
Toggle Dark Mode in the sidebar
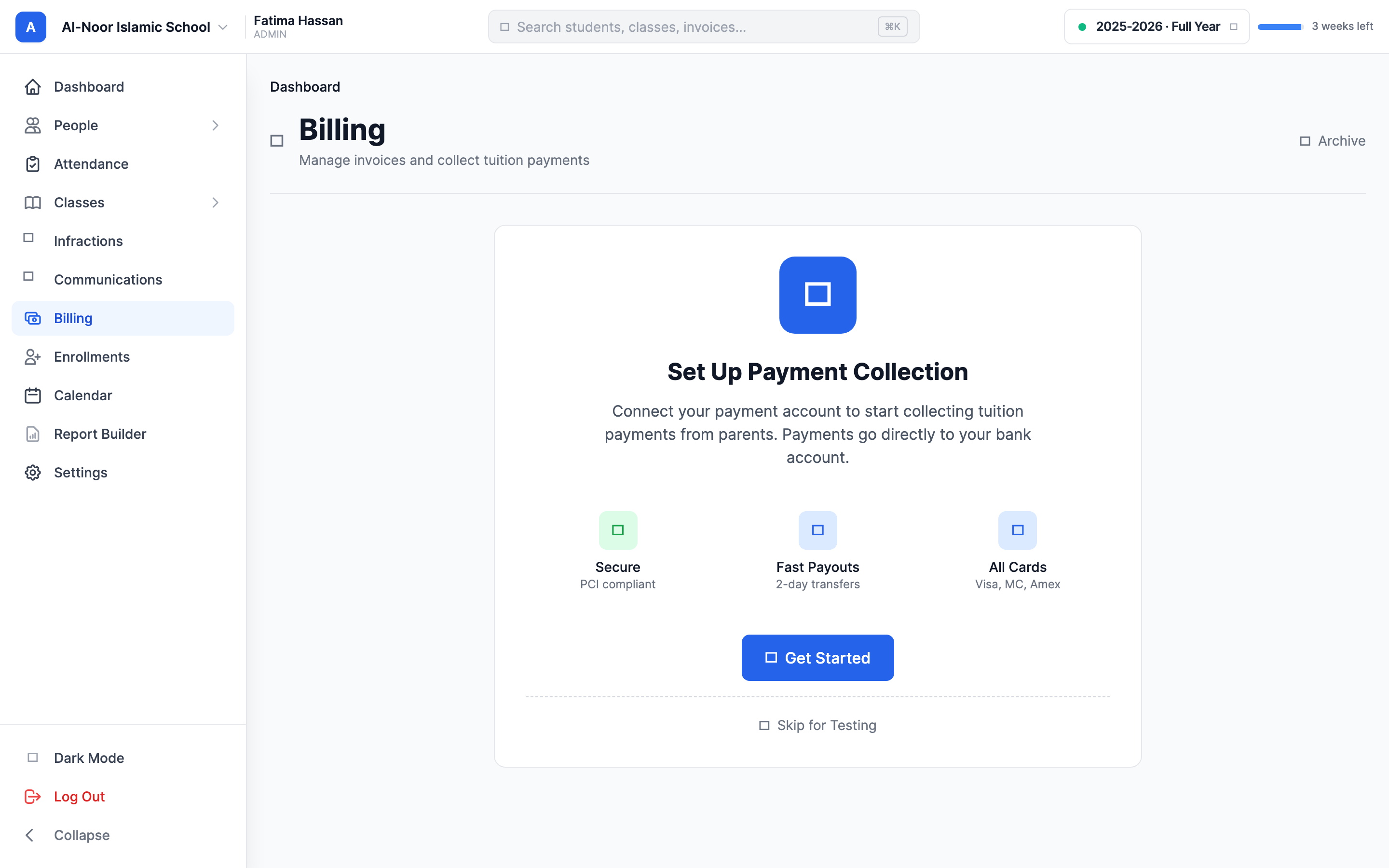[x=123, y=758]
